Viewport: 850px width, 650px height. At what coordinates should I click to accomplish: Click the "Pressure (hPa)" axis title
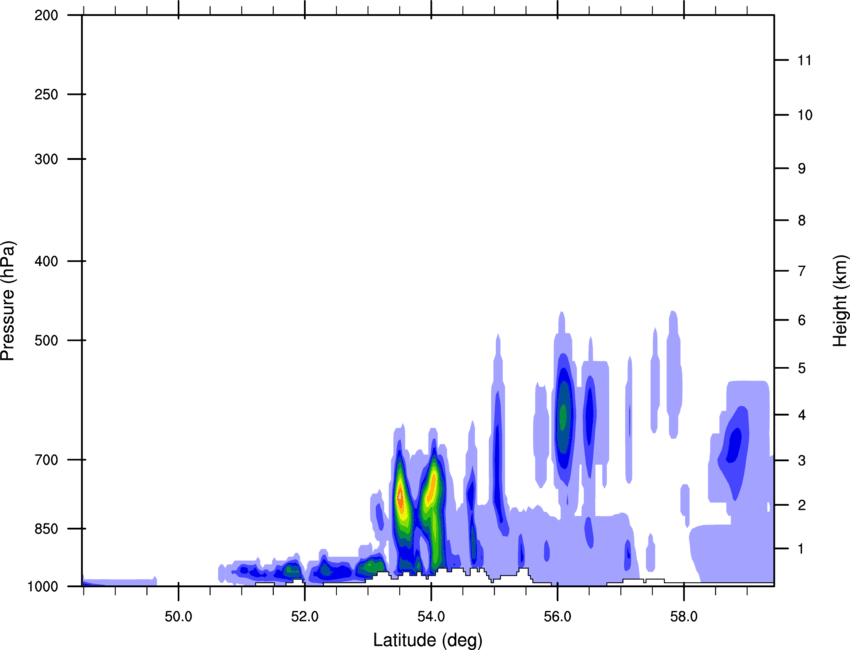(x=8, y=301)
